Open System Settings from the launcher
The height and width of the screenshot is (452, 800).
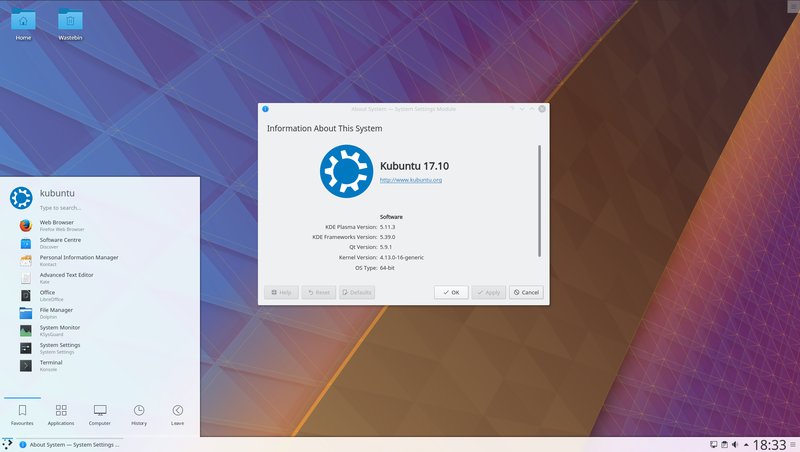102,348
